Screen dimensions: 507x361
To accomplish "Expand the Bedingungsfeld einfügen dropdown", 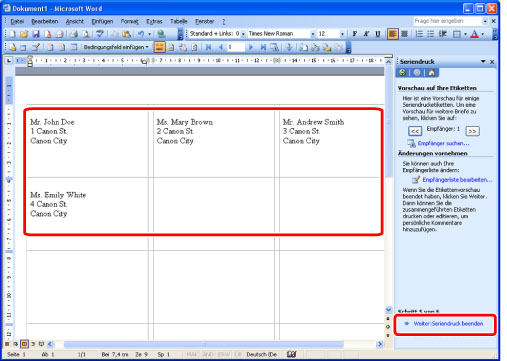I will point(116,47).
